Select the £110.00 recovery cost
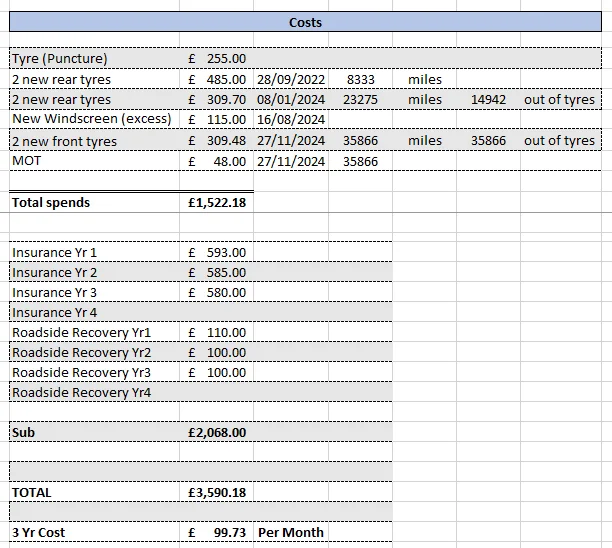The height and width of the screenshot is (548, 612). (217, 333)
